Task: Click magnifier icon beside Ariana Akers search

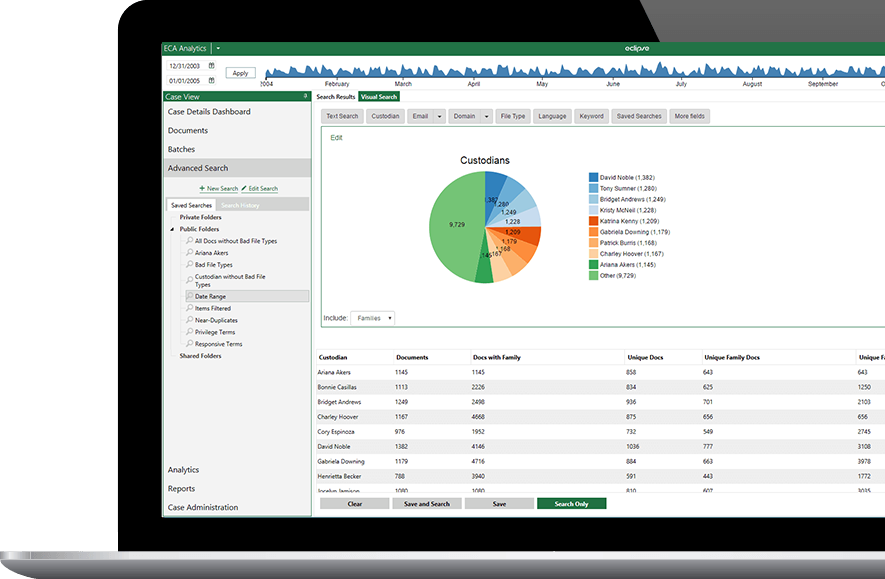Action: [190, 252]
